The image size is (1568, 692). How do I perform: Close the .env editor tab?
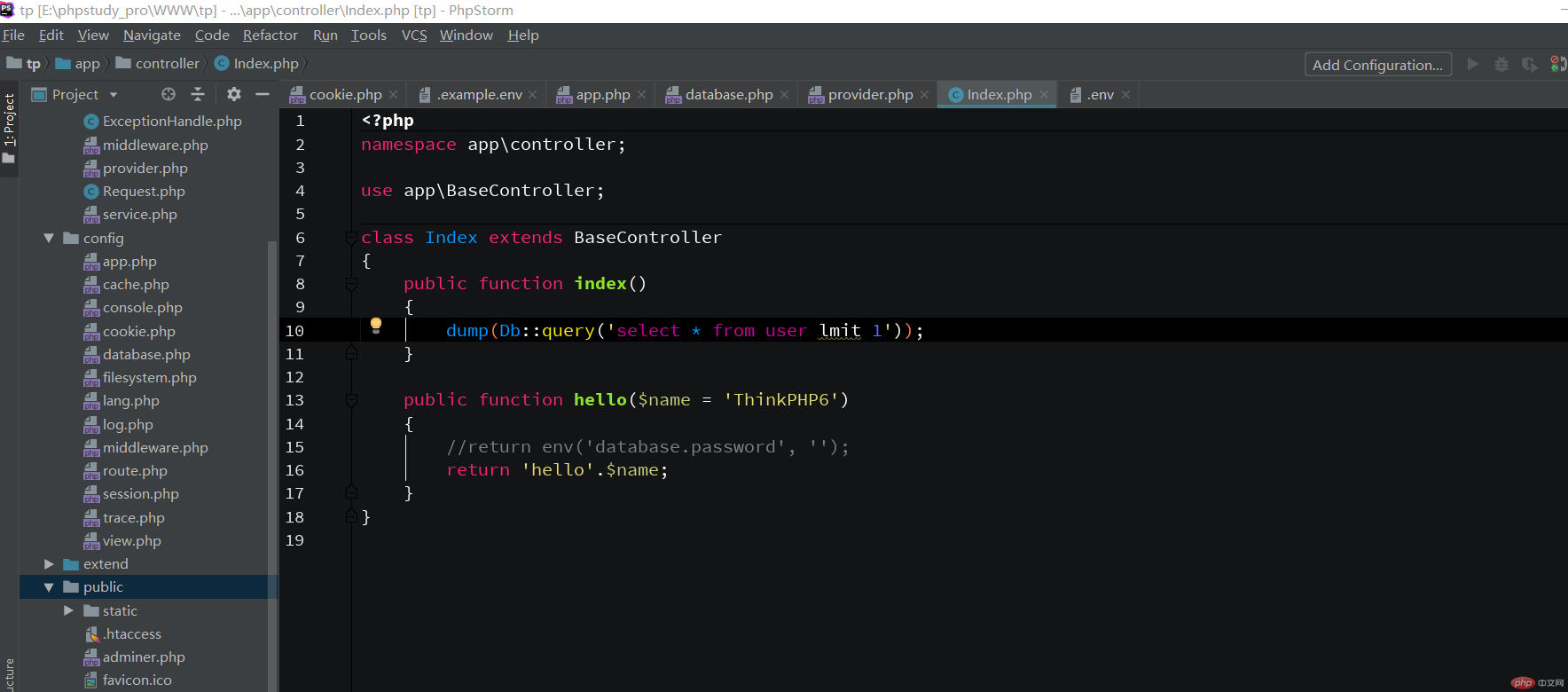tap(1125, 95)
